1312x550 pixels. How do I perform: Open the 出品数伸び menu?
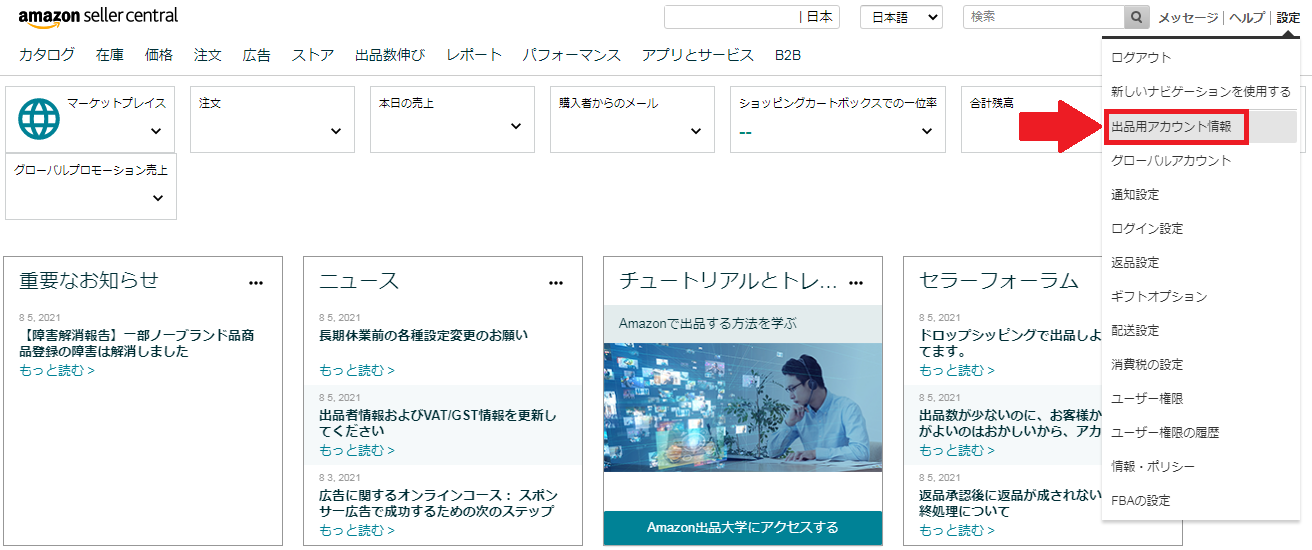[x=390, y=55]
